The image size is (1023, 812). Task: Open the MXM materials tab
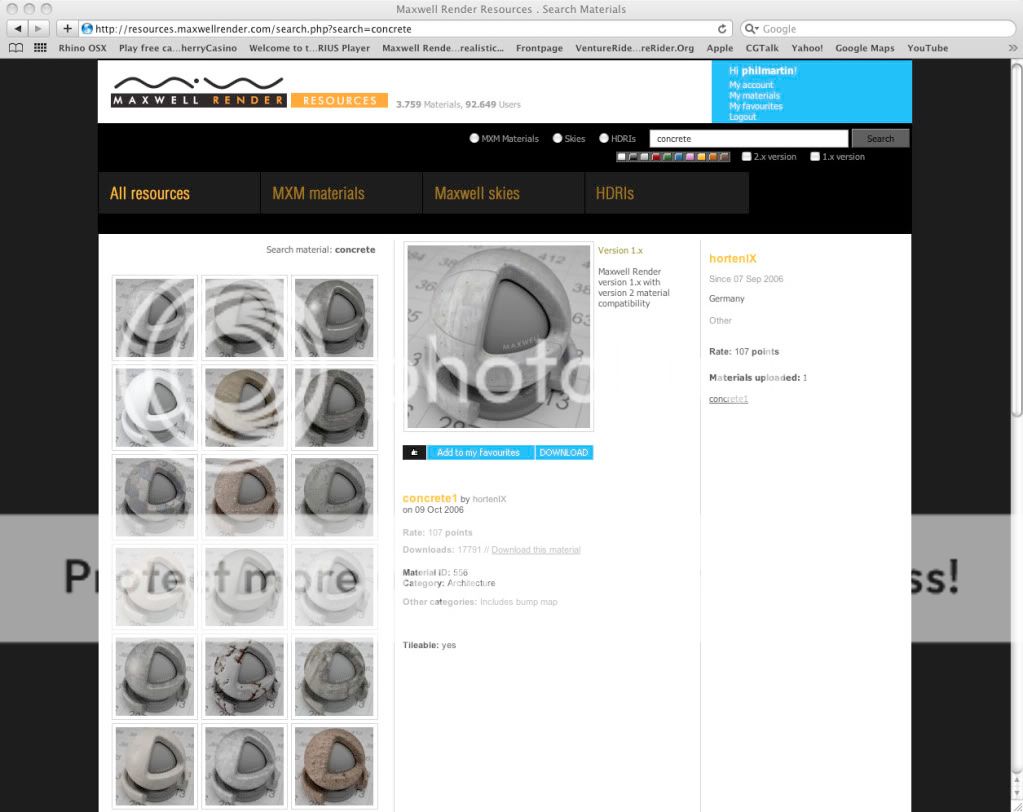tap(341, 193)
